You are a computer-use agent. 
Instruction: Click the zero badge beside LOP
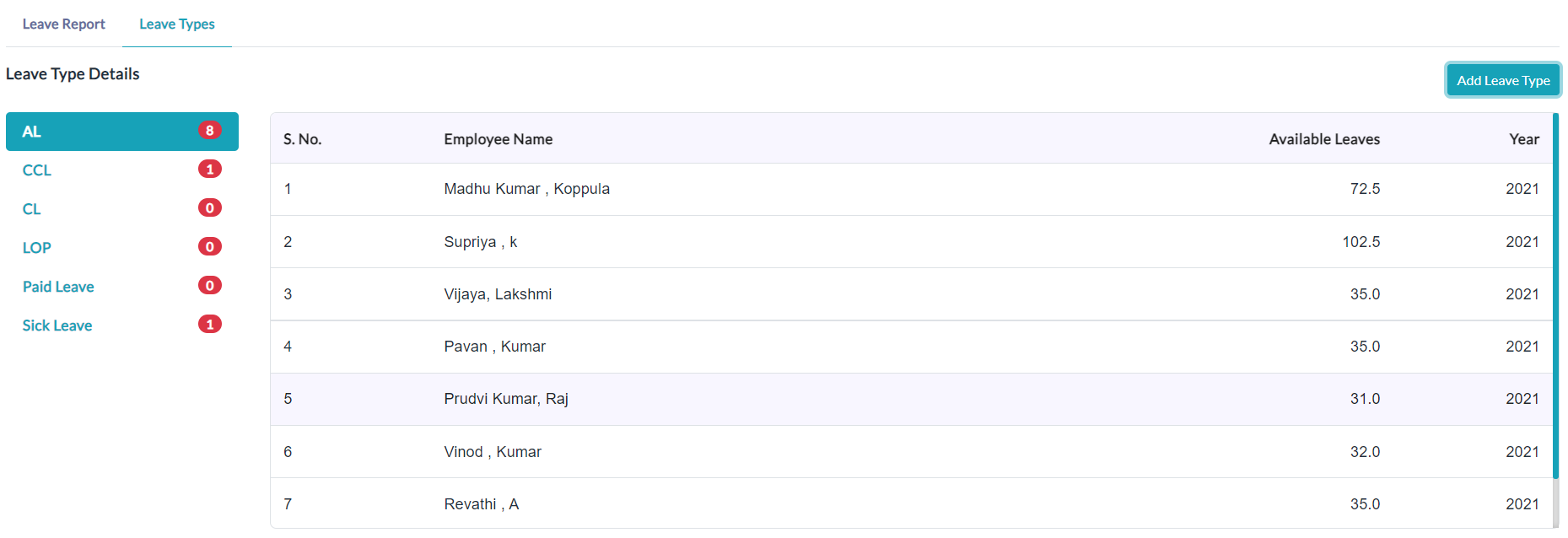pos(210,246)
